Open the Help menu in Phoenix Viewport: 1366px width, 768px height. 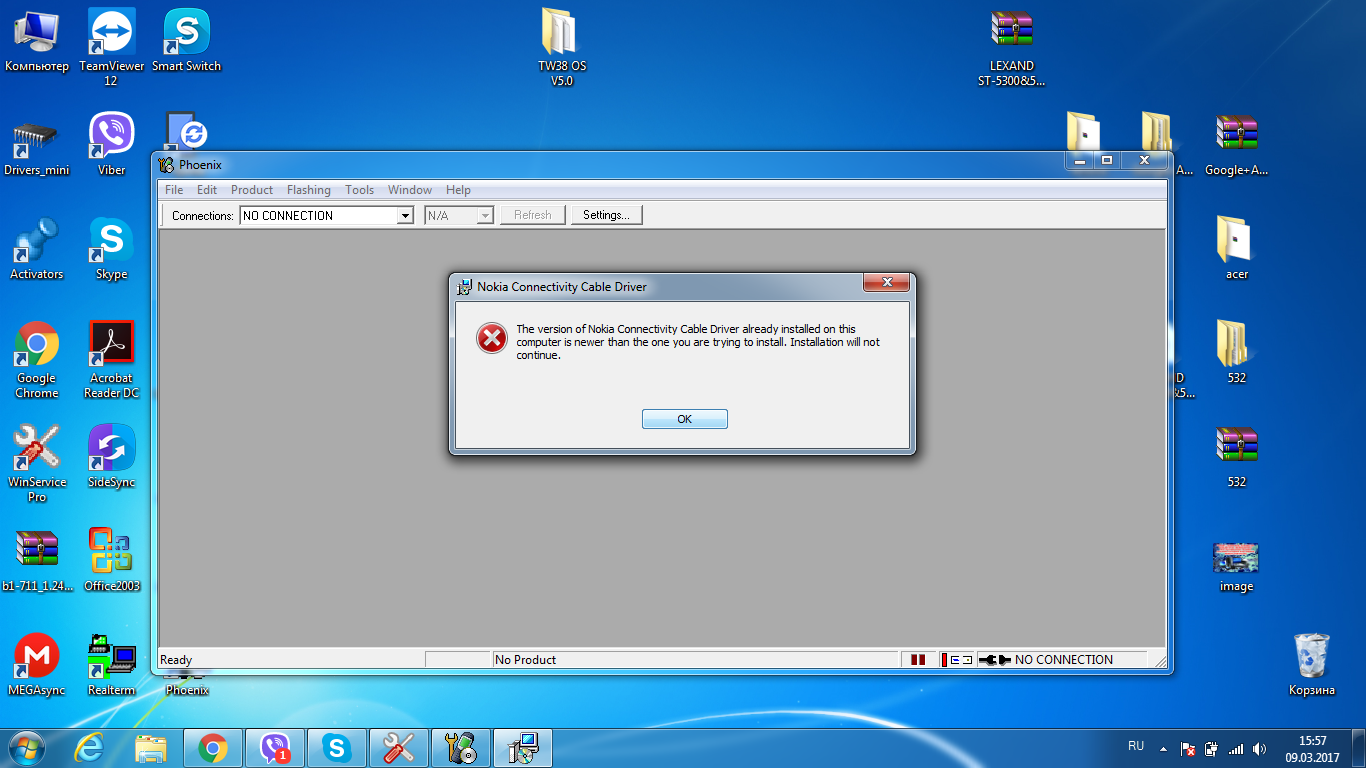(x=459, y=190)
